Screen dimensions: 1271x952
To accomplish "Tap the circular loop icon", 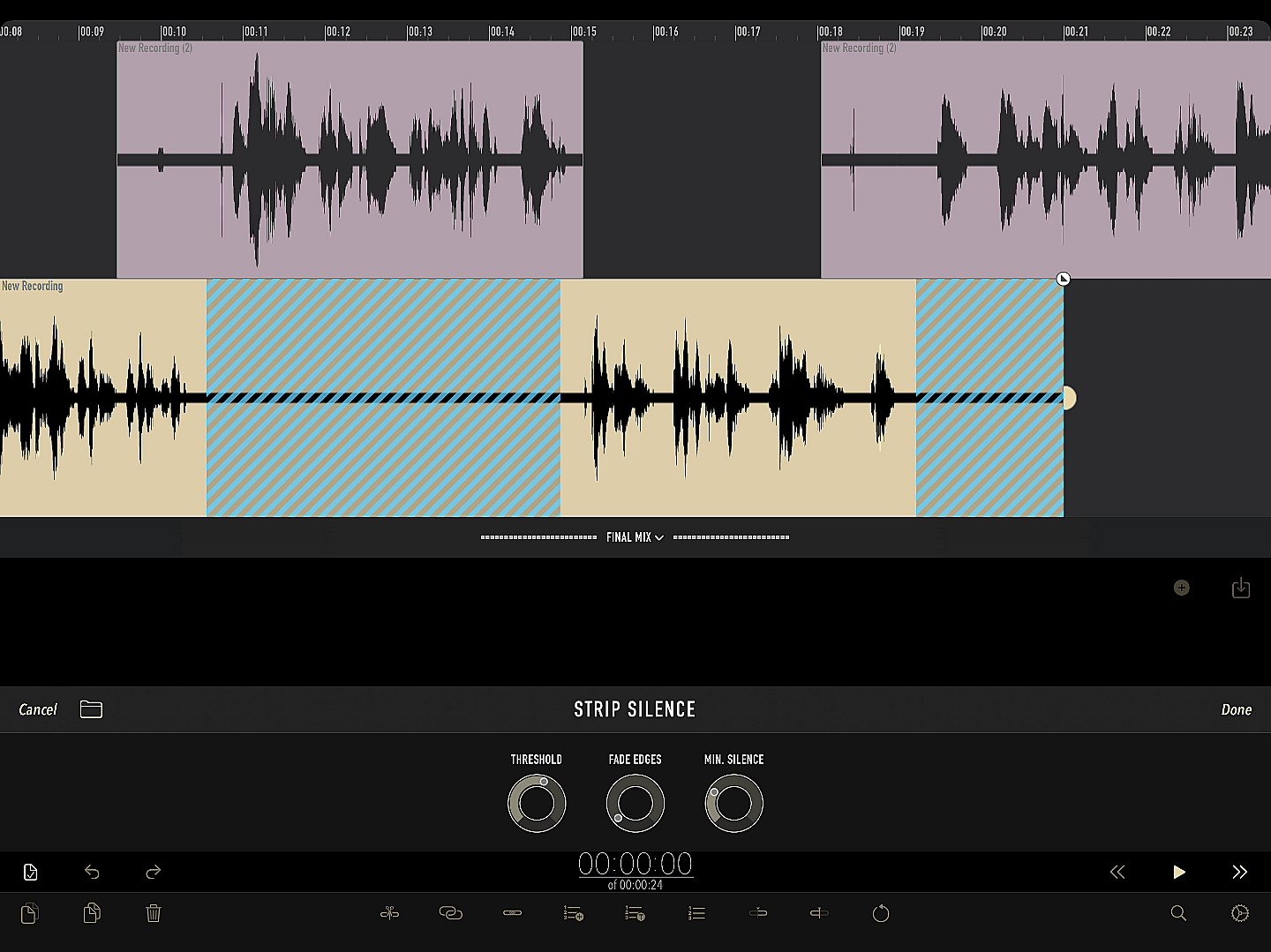I will 881,913.
